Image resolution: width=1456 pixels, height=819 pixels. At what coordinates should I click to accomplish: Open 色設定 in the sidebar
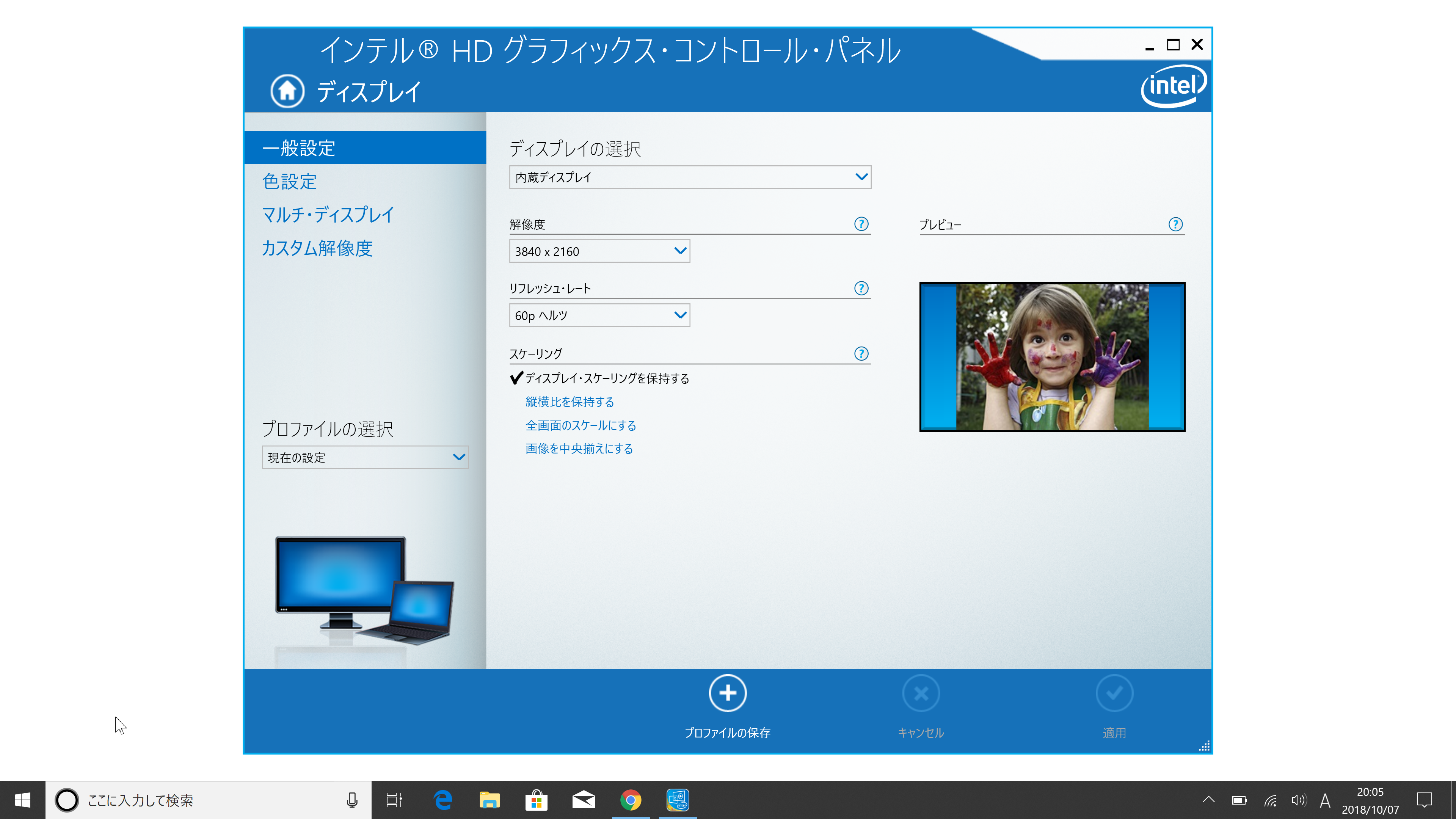click(289, 182)
